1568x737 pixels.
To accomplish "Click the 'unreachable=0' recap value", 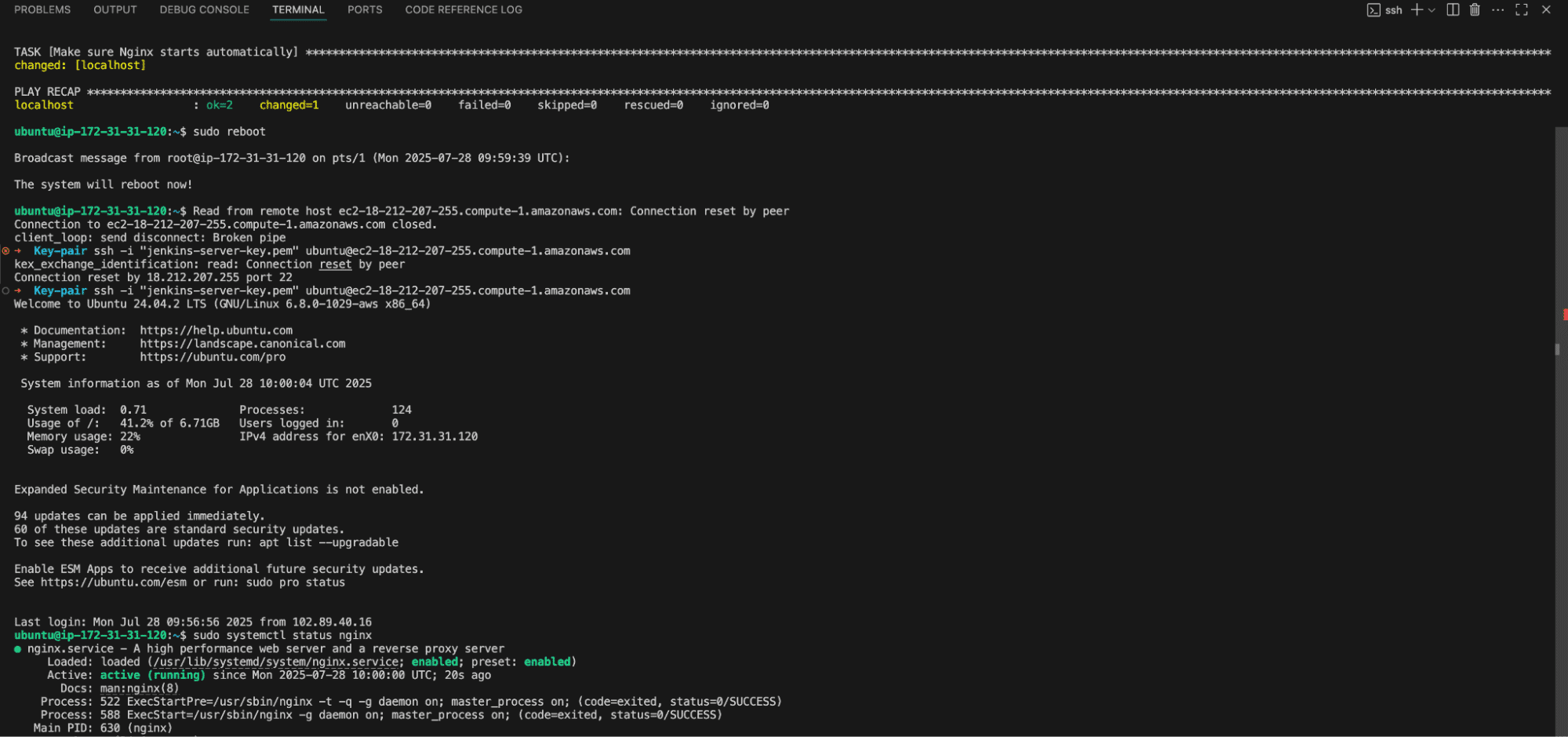I will (x=388, y=105).
